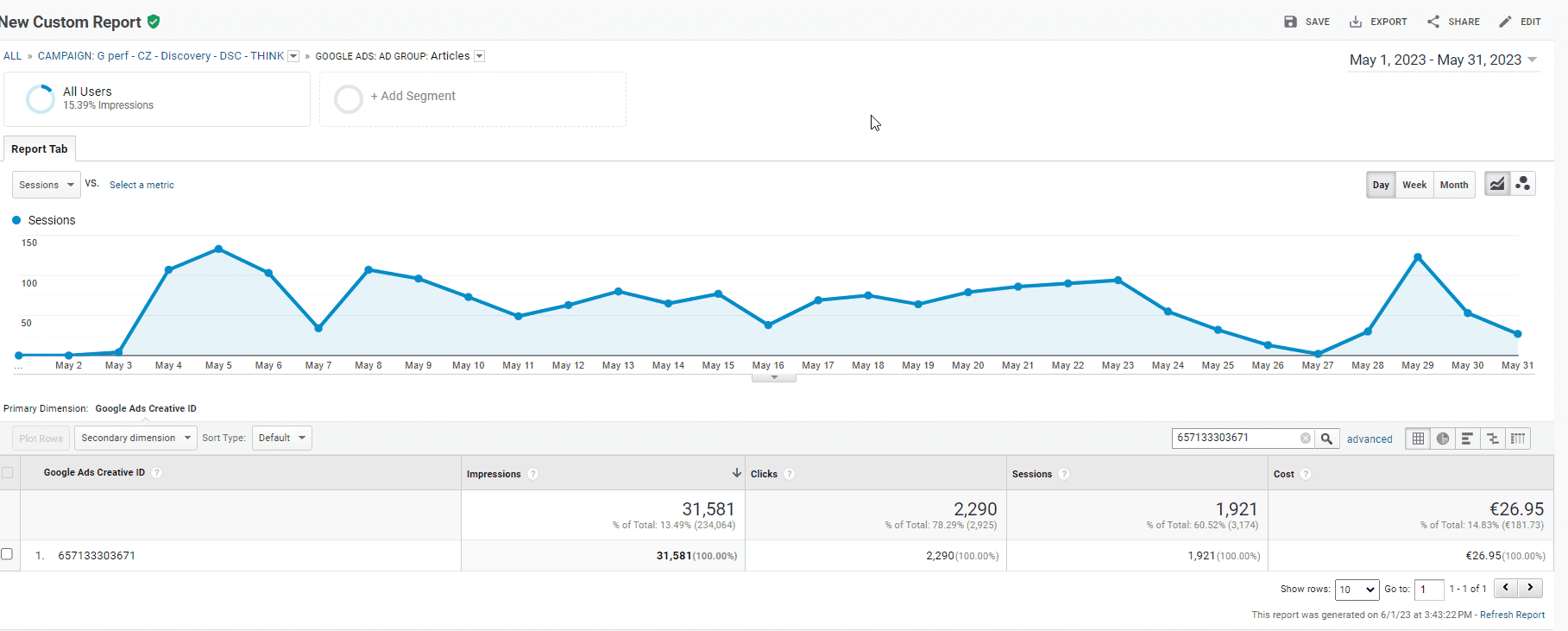
Task: Open the Secondary dimension dropdown
Action: [135, 438]
